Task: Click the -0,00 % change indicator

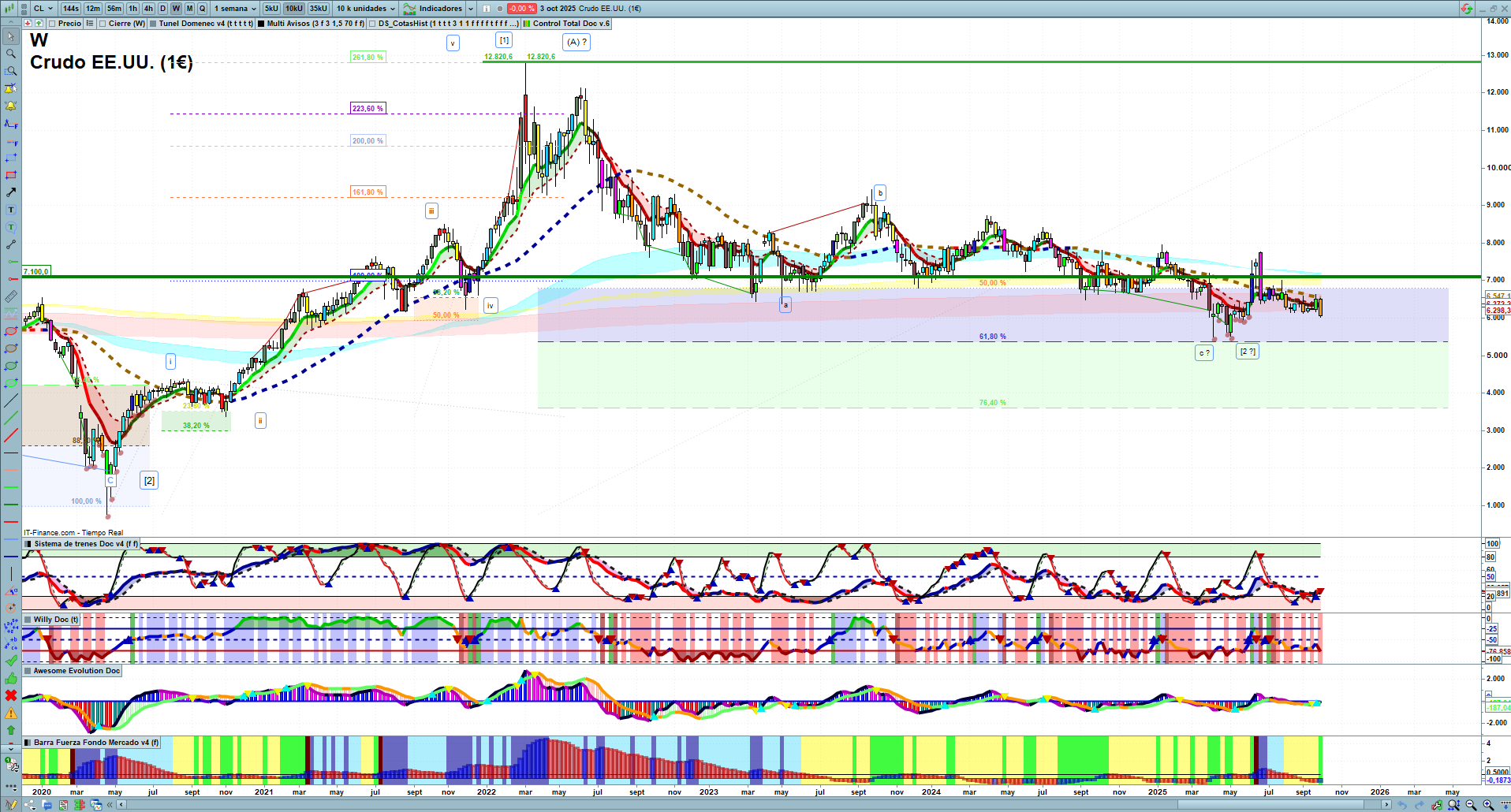Action: (x=522, y=9)
